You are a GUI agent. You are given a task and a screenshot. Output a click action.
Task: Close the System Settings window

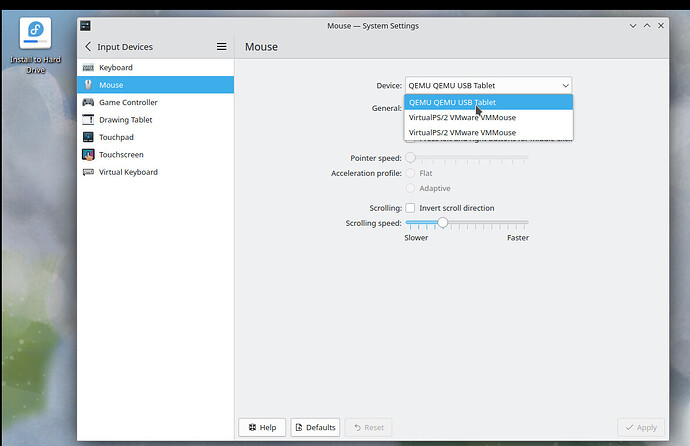pos(661,26)
